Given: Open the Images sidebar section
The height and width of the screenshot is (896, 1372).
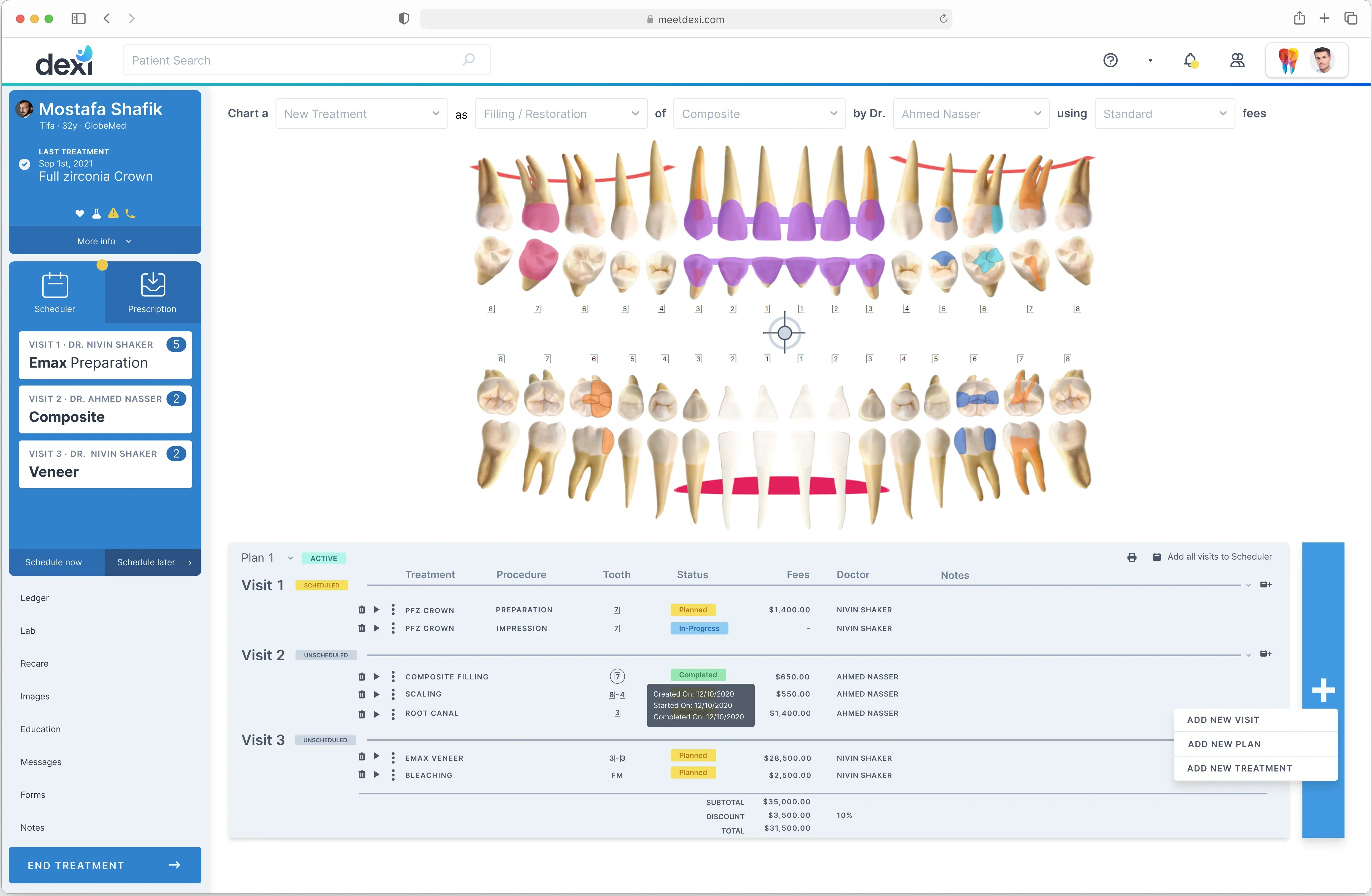Looking at the screenshot, I should [35, 696].
